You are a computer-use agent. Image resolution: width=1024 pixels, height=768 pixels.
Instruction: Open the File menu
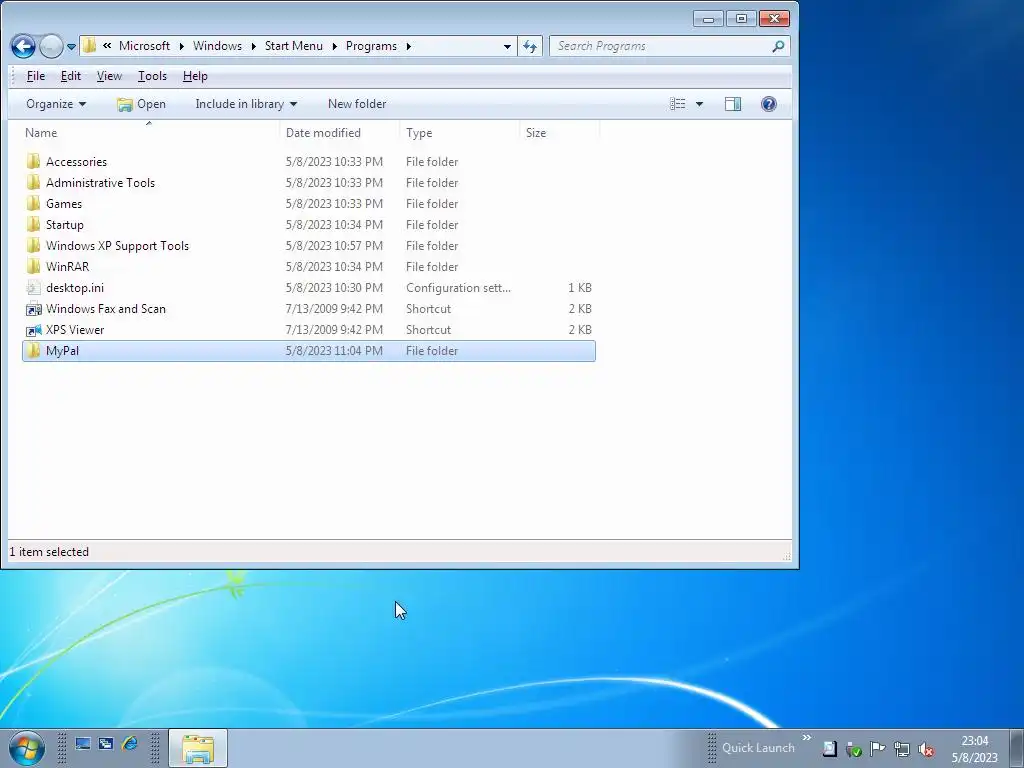pyautogui.click(x=36, y=76)
